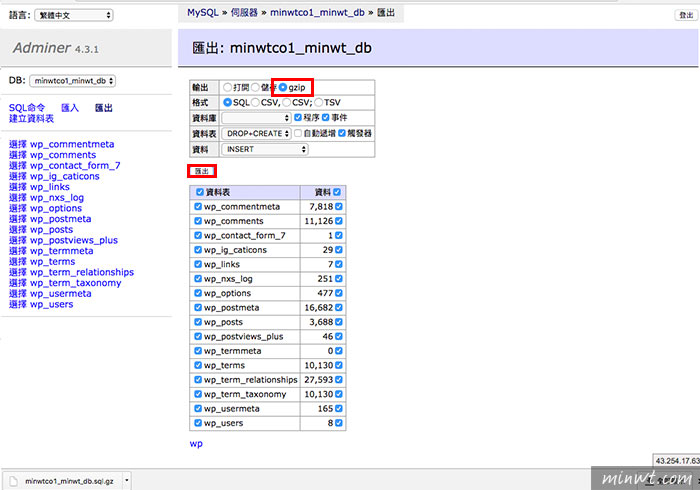Open the 語言 language dropdown
The width and height of the screenshot is (700, 490).
pos(74,15)
